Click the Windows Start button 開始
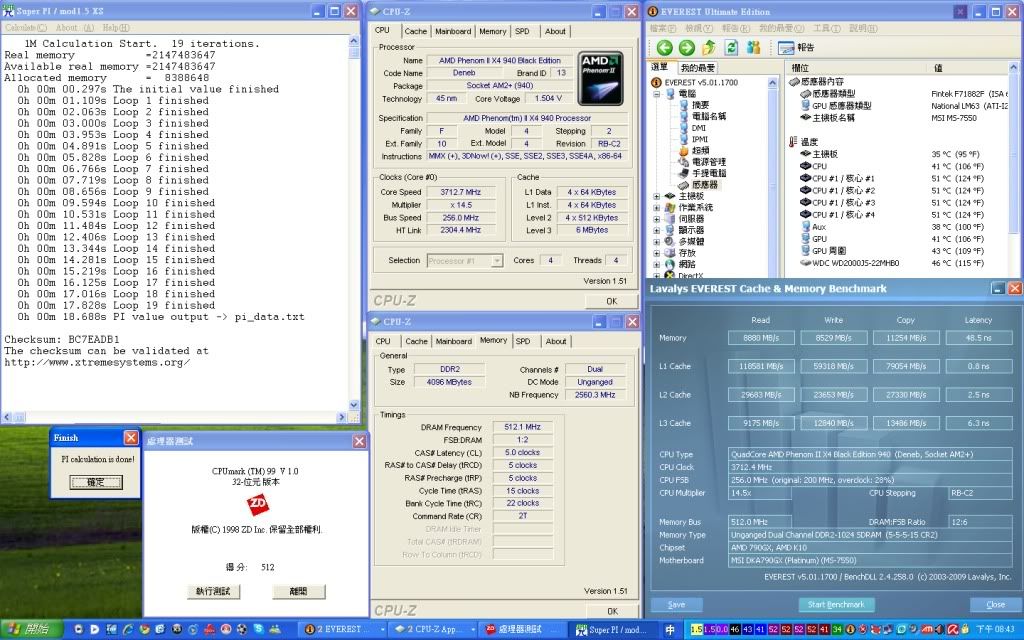Screen dimensions: 1024x640 click(31, 630)
